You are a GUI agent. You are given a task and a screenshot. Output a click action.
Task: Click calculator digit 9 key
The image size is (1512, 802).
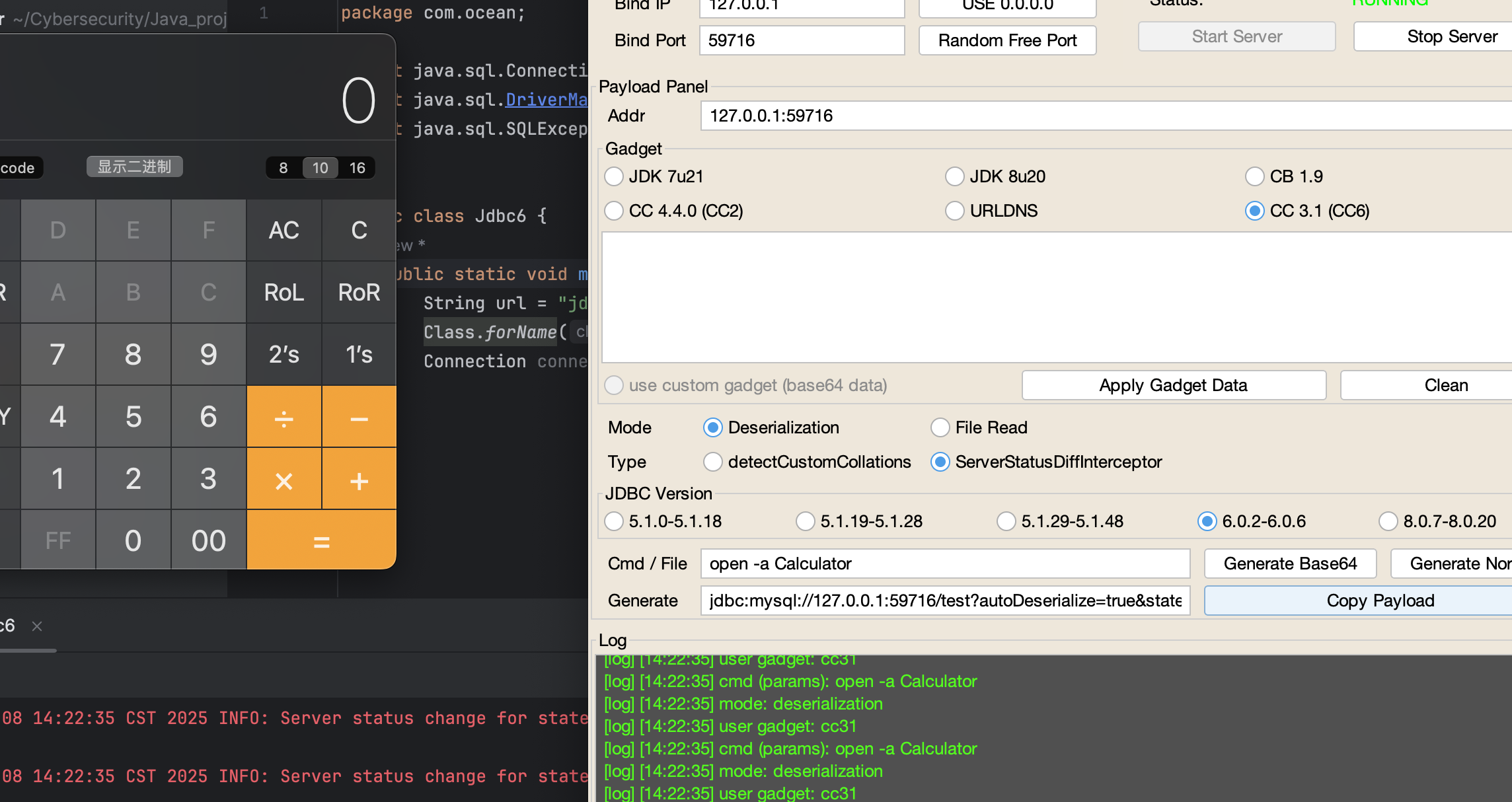209,355
